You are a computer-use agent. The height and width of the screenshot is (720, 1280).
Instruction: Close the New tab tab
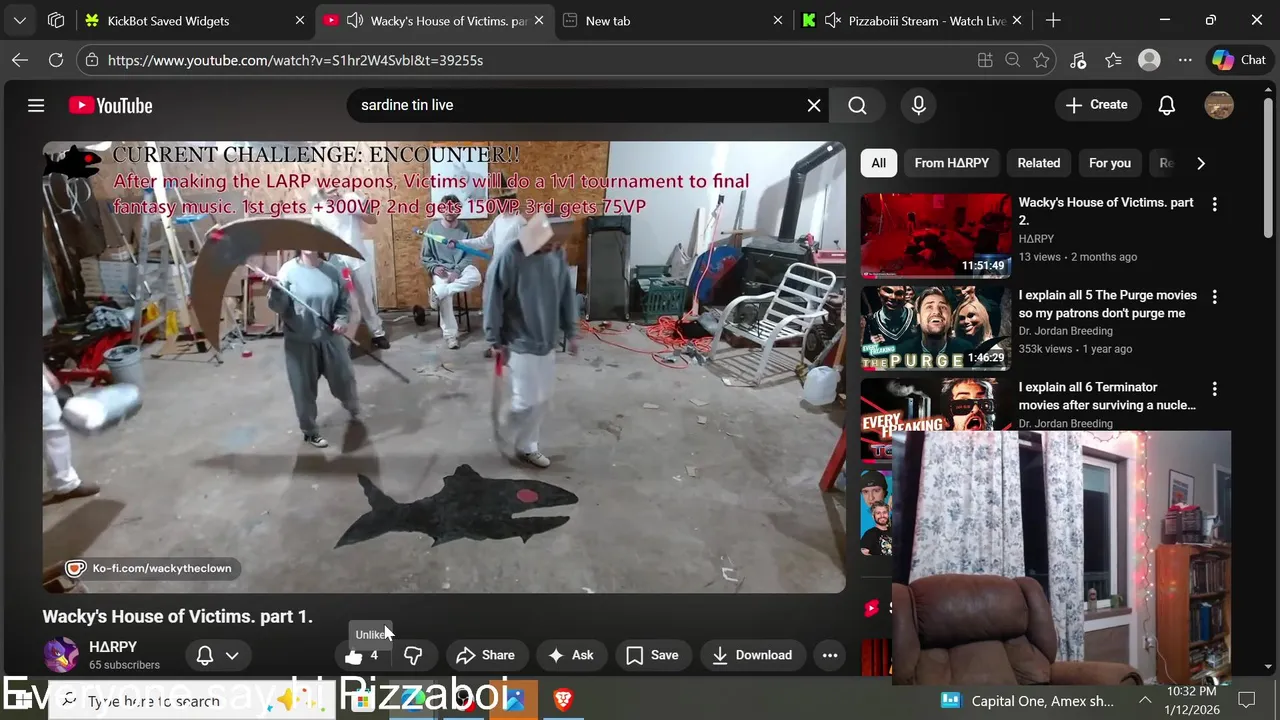click(778, 20)
